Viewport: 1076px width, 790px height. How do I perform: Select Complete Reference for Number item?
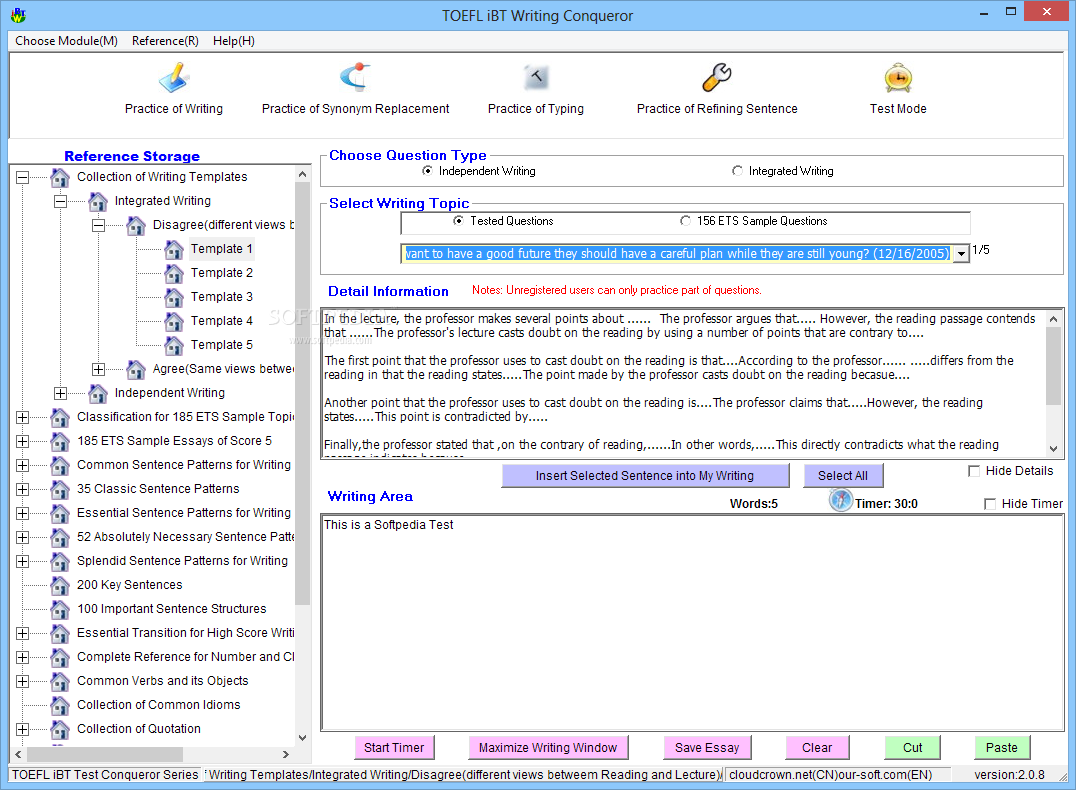tap(185, 658)
